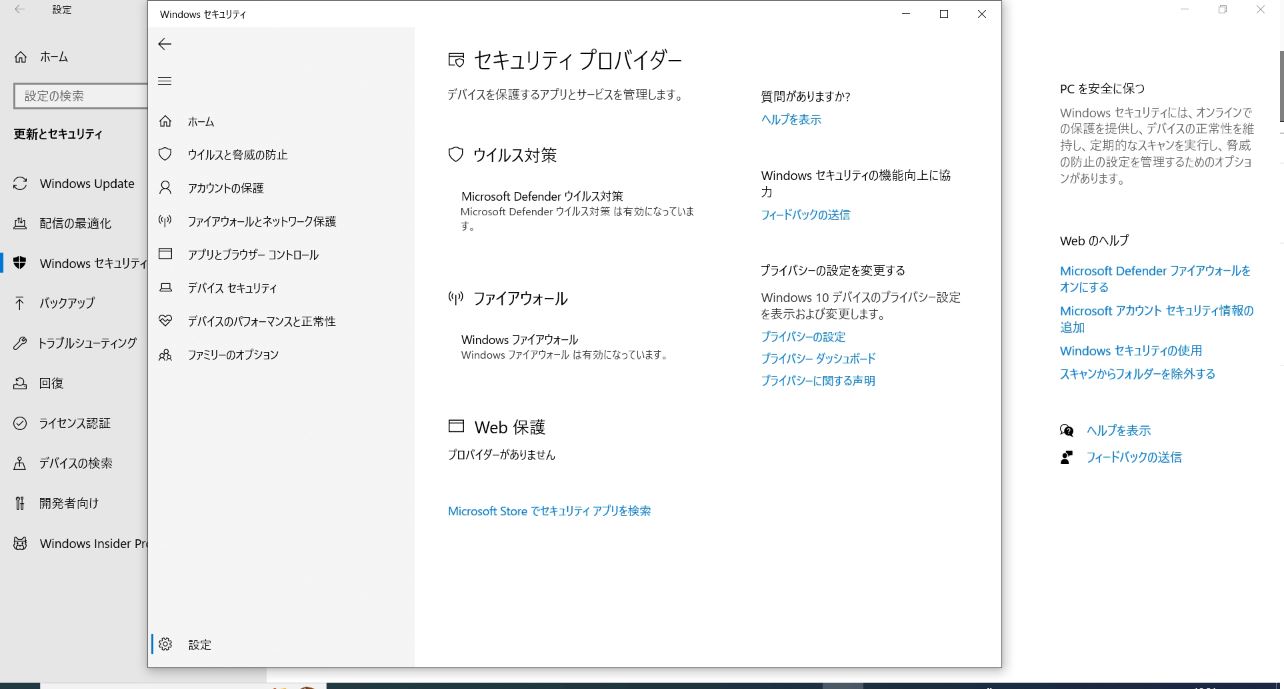Select トラブルシューティング in Settings sidebar

[87, 343]
